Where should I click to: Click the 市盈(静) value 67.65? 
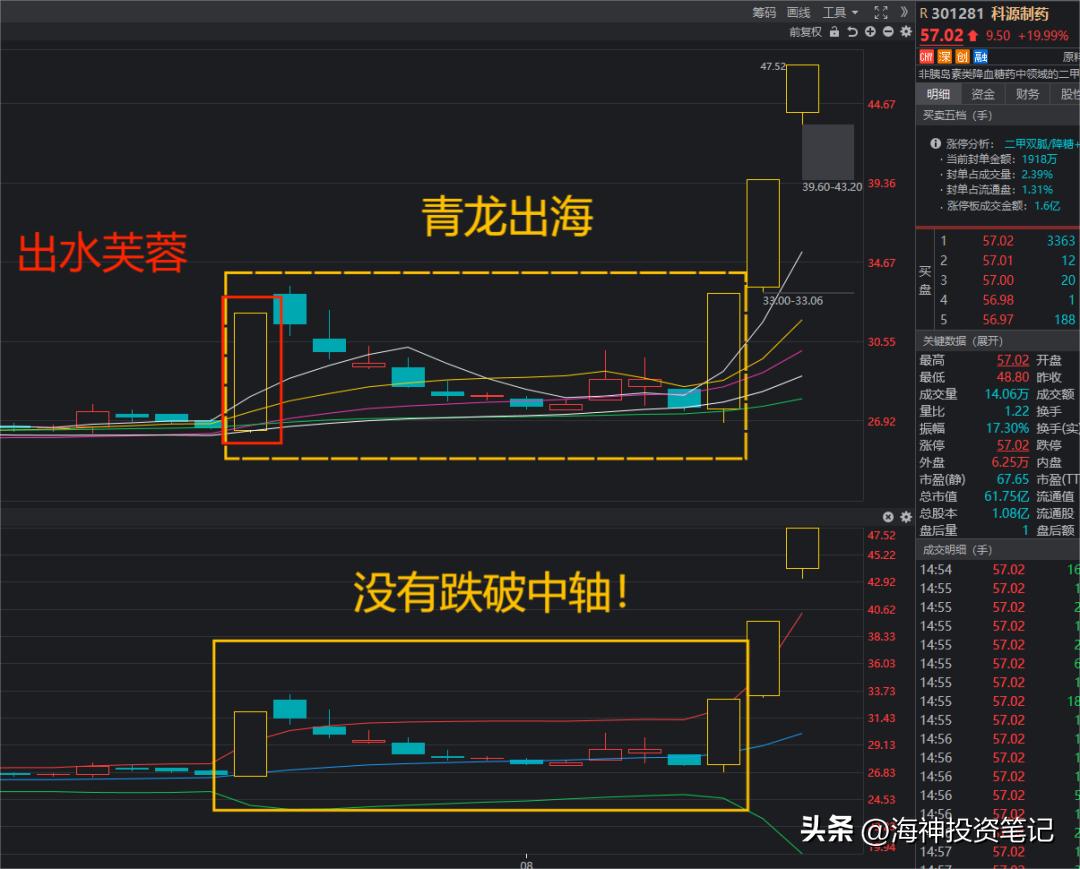(1012, 479)
